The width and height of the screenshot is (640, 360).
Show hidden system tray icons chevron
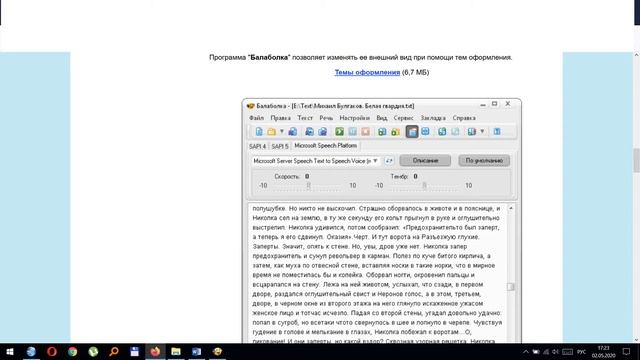point(526,352)
